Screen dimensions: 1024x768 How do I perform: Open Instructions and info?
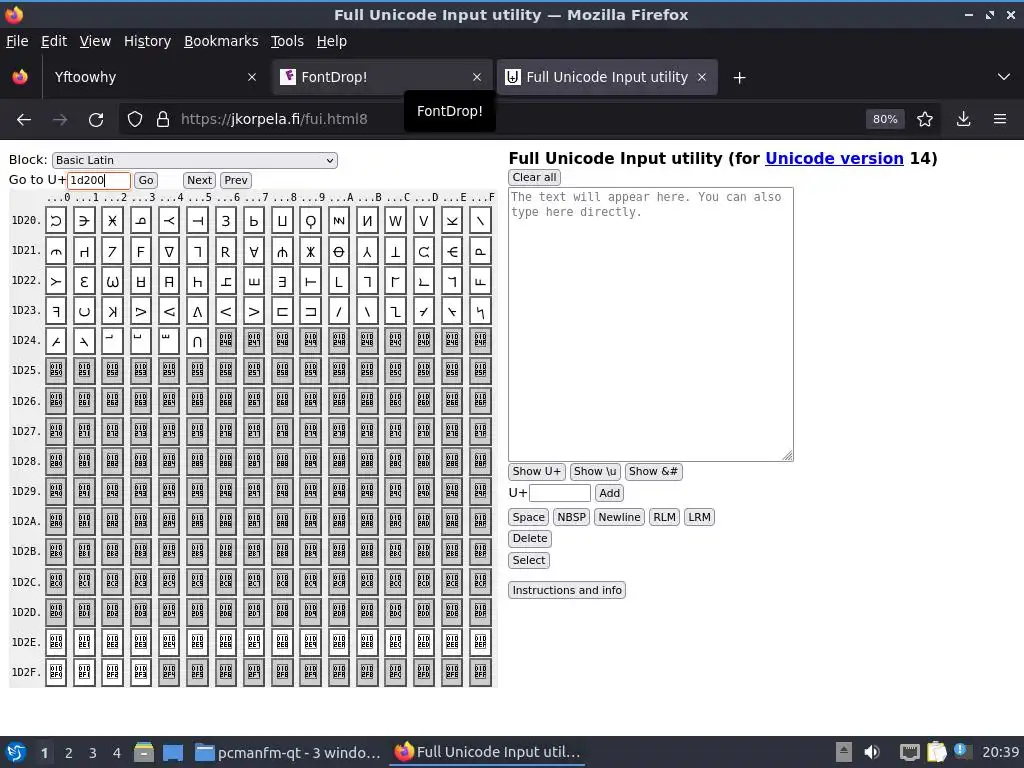click(x=567, y=590)
